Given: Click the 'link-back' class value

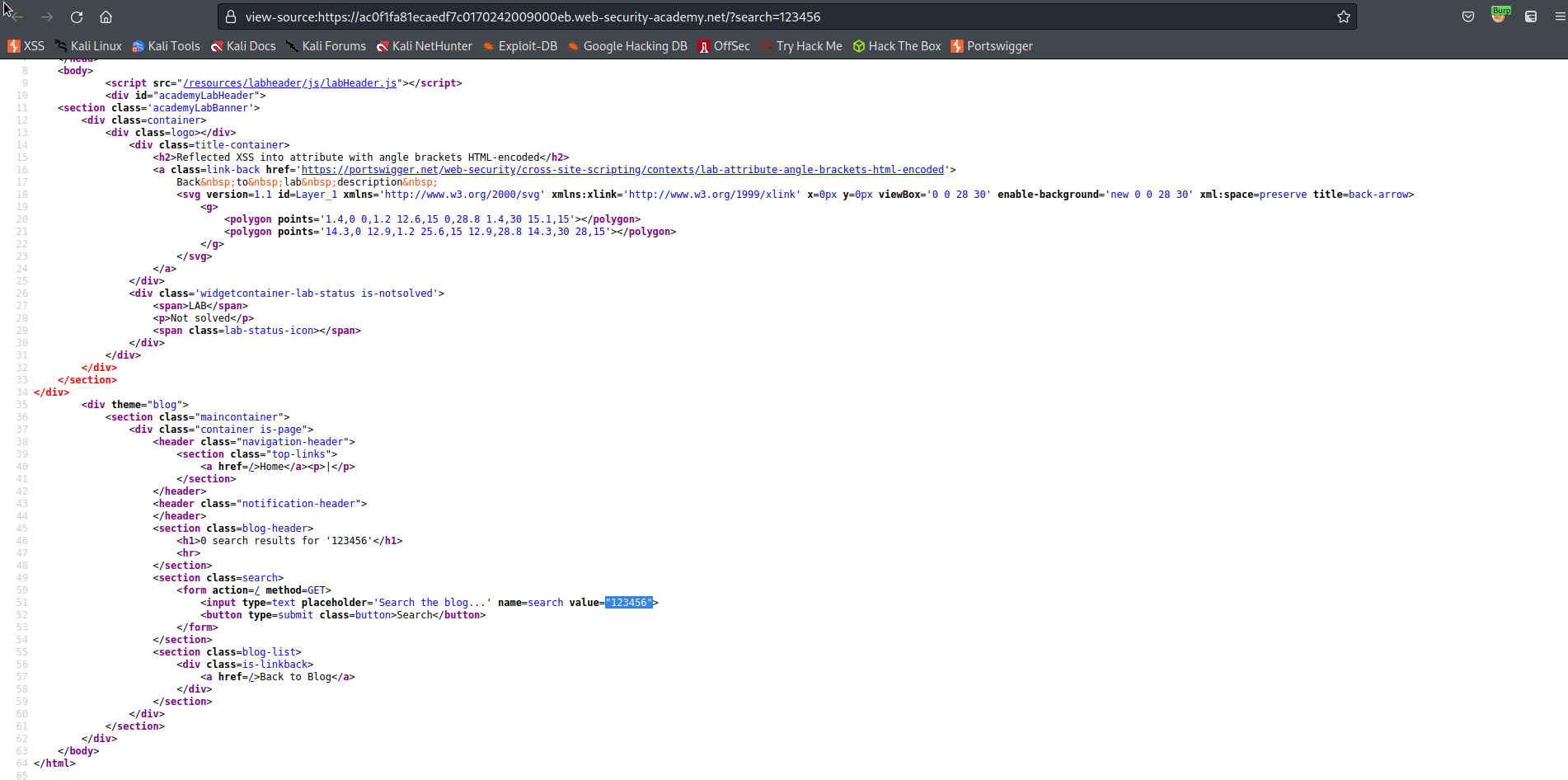Looking at the screenshot, I should pyautogui.click(x=233, y=170).
